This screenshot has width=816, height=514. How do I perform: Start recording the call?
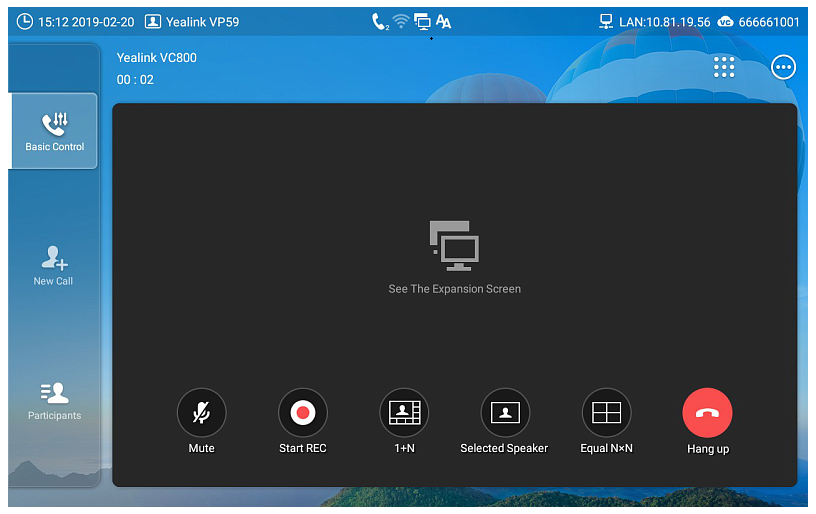[x=302, y=413]
